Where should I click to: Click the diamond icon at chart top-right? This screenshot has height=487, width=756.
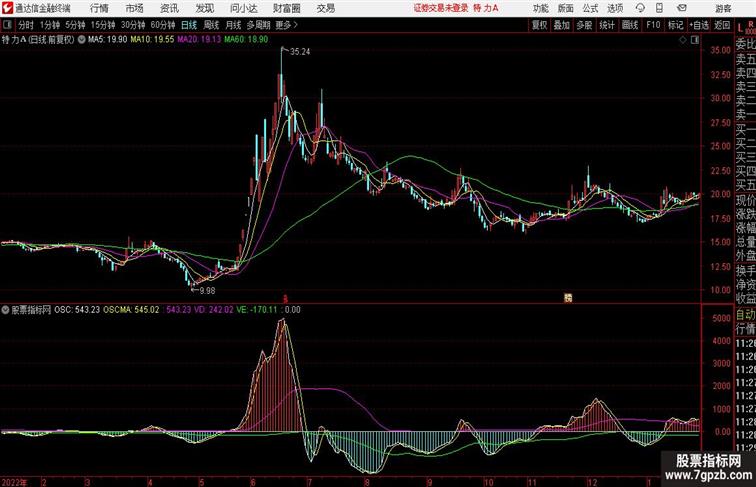pyautogui.click(x=683, y=40)
